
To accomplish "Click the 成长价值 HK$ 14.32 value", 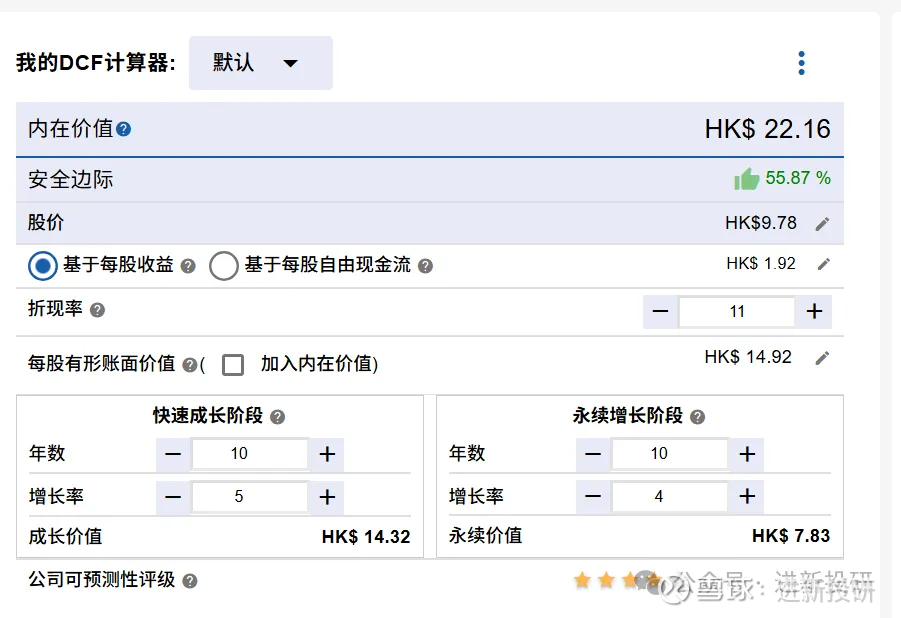I will tap(366, 537).
